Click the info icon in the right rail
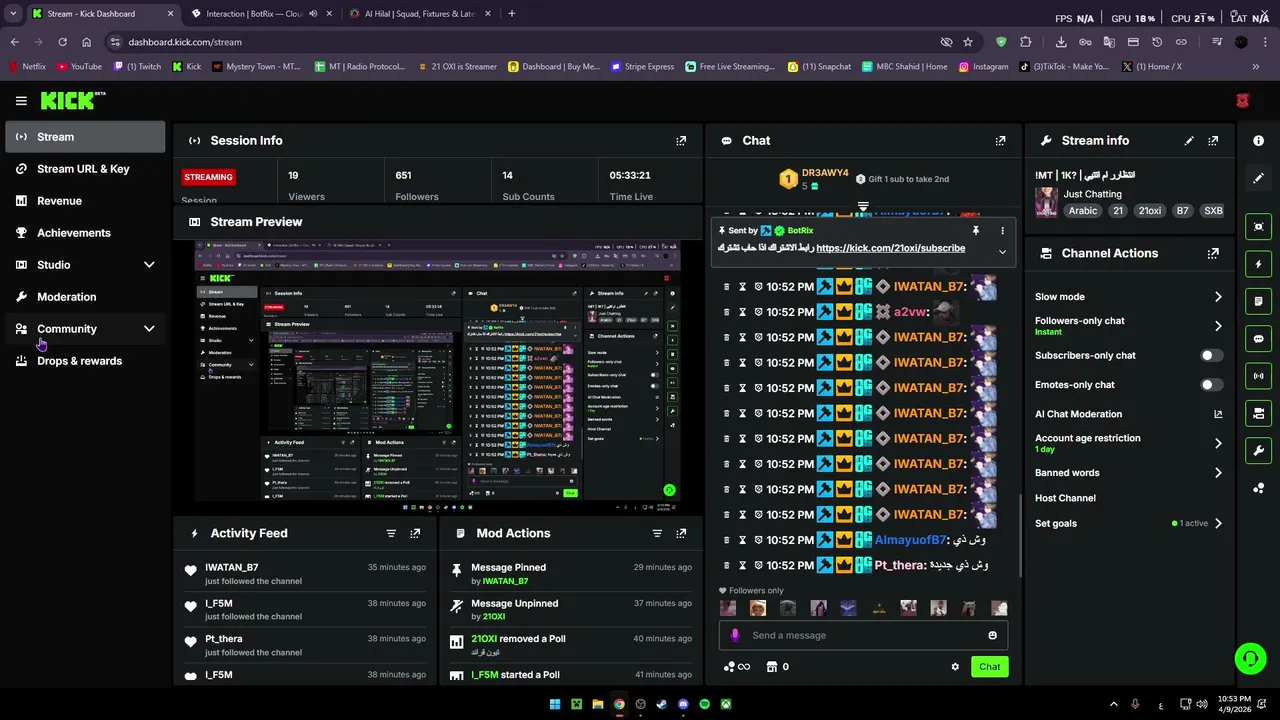 tap(1259, 141)
